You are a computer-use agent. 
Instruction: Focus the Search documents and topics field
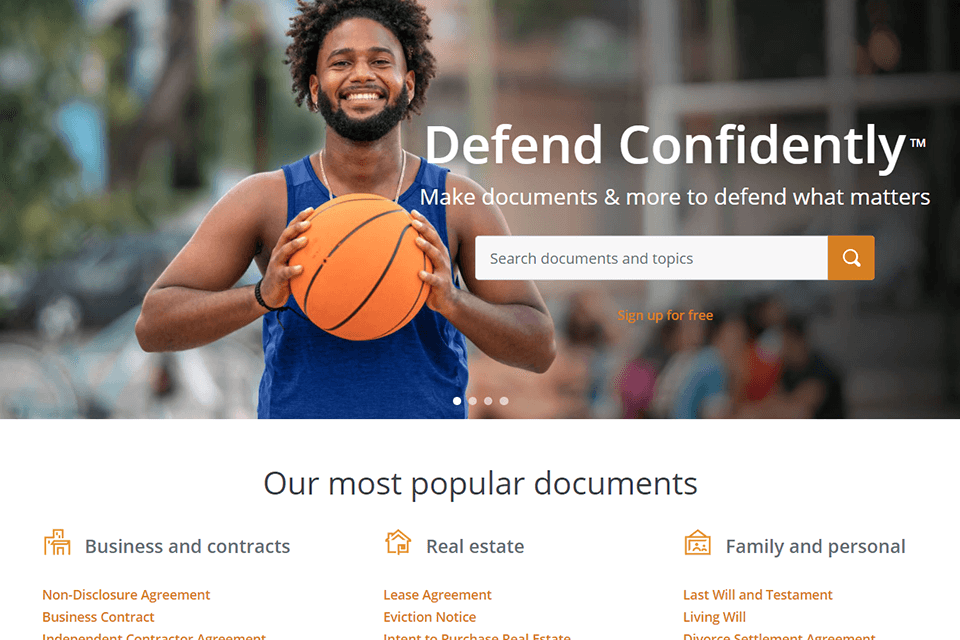click(x=651, y=258)
